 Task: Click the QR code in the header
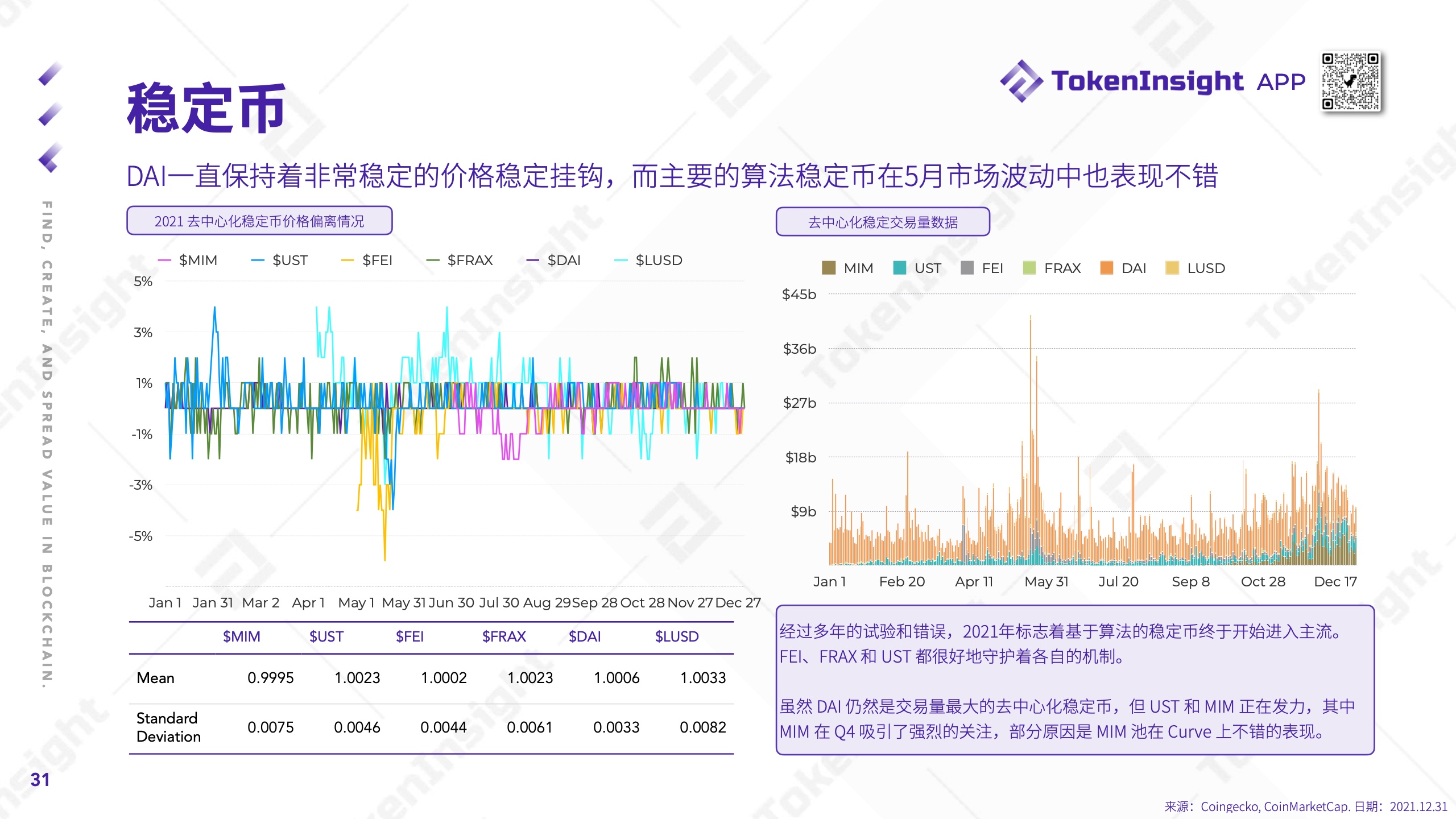[1350, 81]
